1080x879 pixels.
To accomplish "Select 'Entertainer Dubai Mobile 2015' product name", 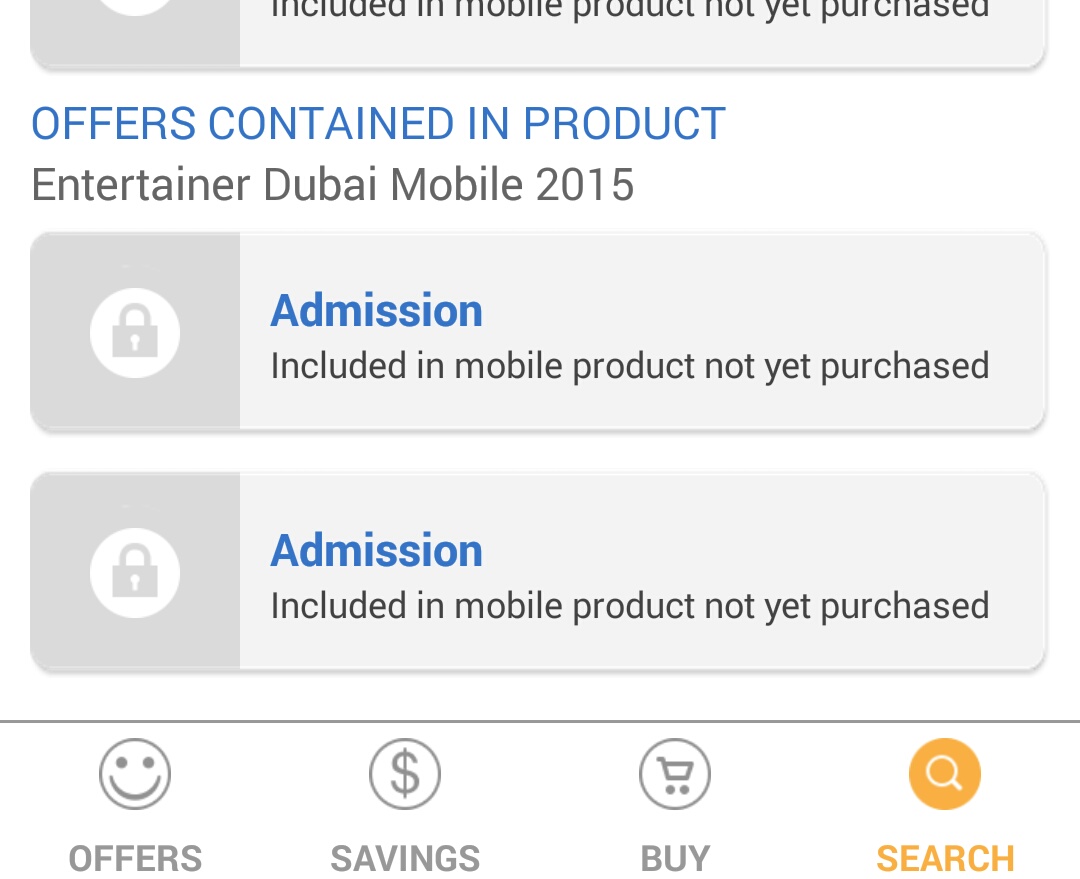I will (x=333, y=185).
